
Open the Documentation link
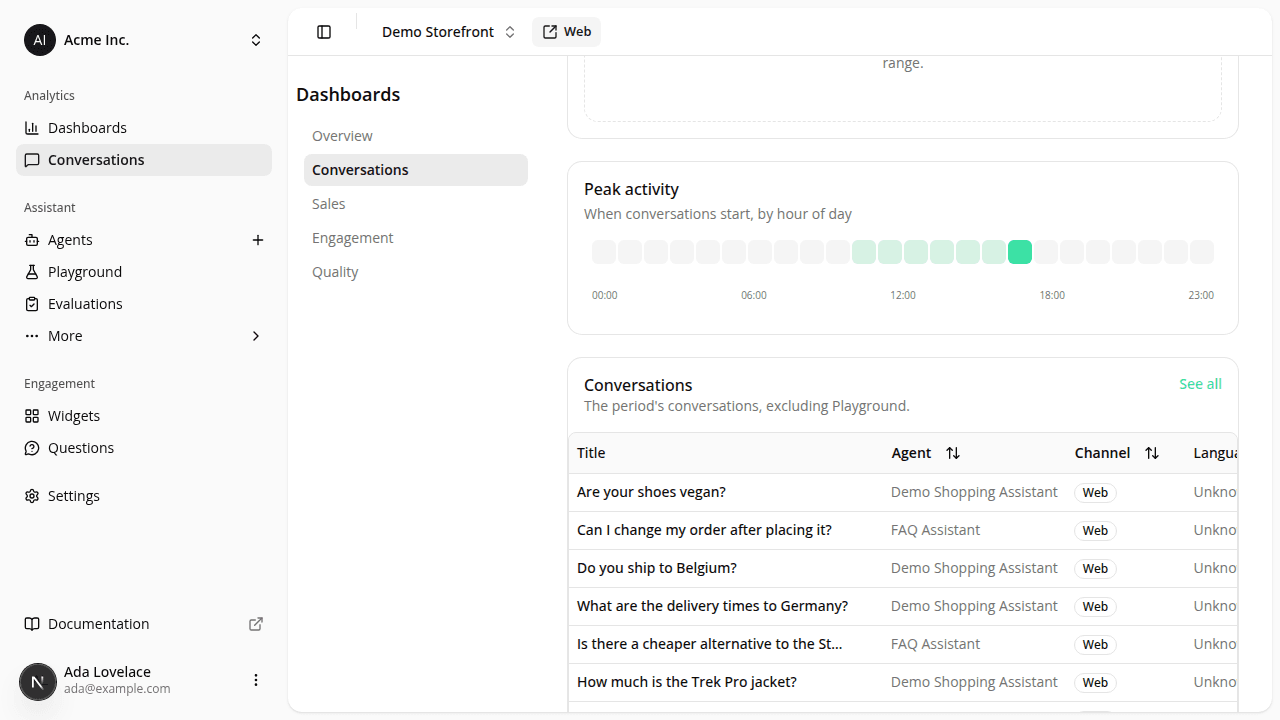[144, 624]
